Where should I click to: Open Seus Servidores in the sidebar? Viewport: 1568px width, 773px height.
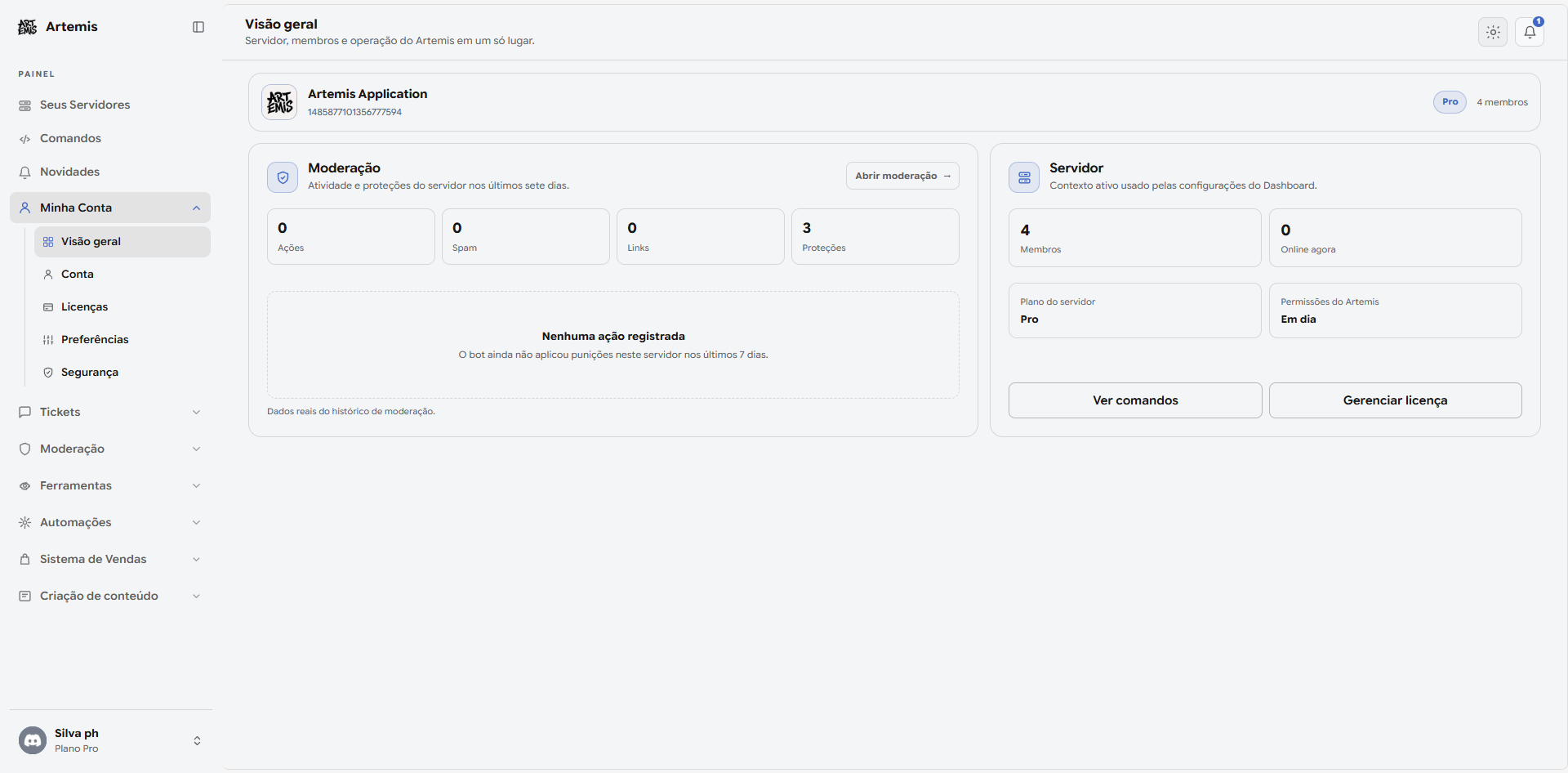(110, 105)
